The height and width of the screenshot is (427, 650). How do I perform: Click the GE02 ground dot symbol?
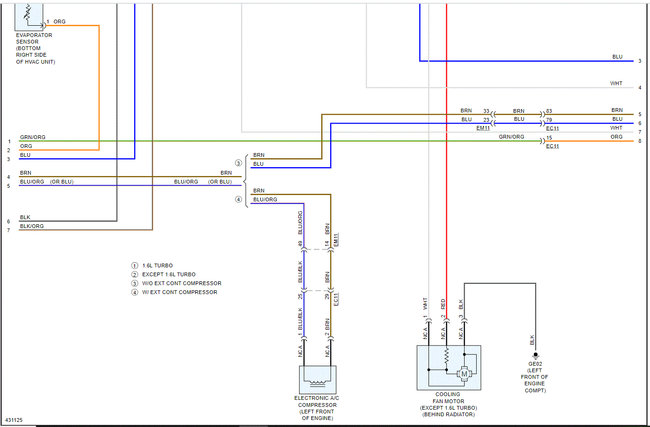(535, 355)
